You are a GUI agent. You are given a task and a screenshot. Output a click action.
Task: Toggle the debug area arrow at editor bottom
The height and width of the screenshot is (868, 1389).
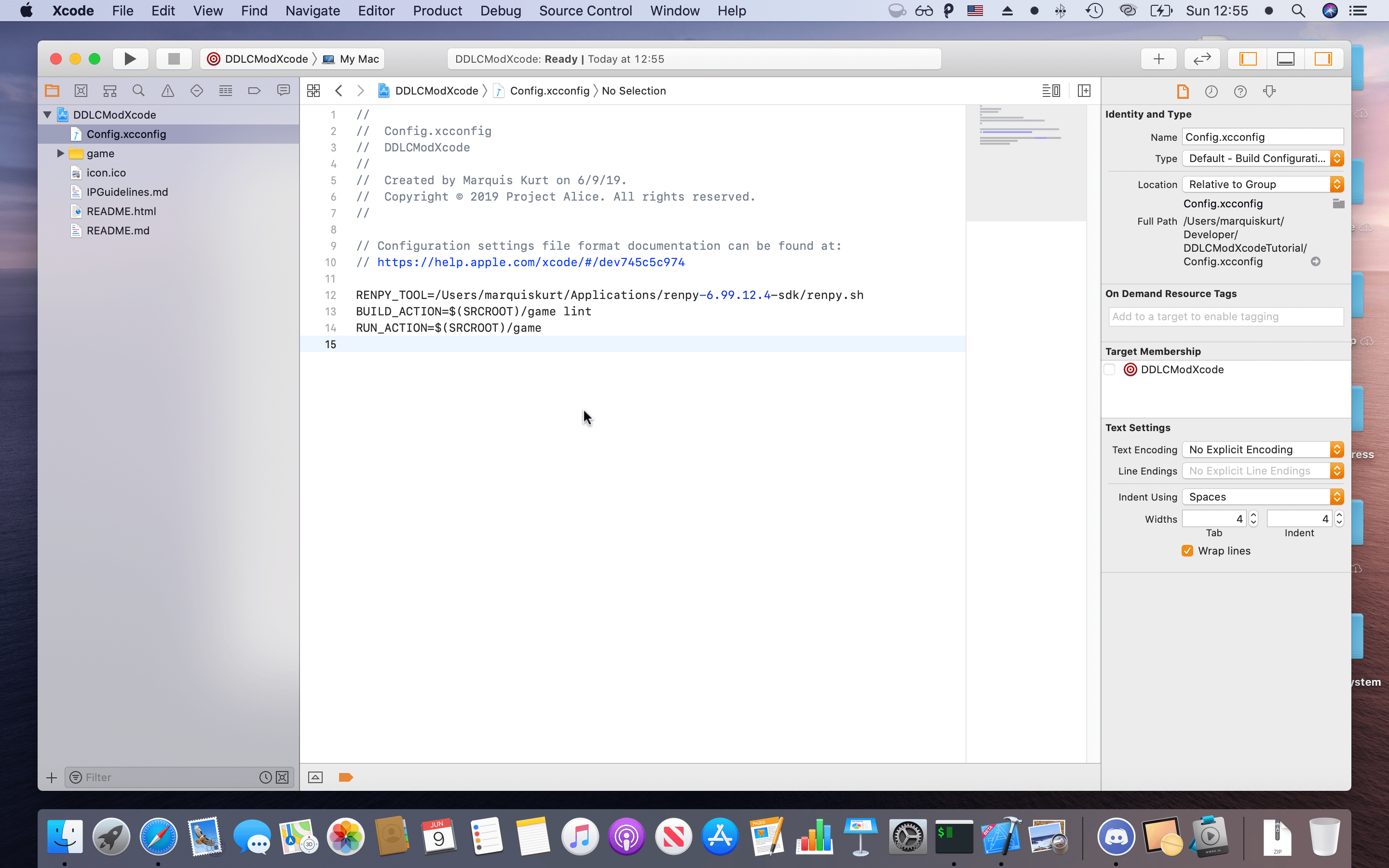[315, 777]
